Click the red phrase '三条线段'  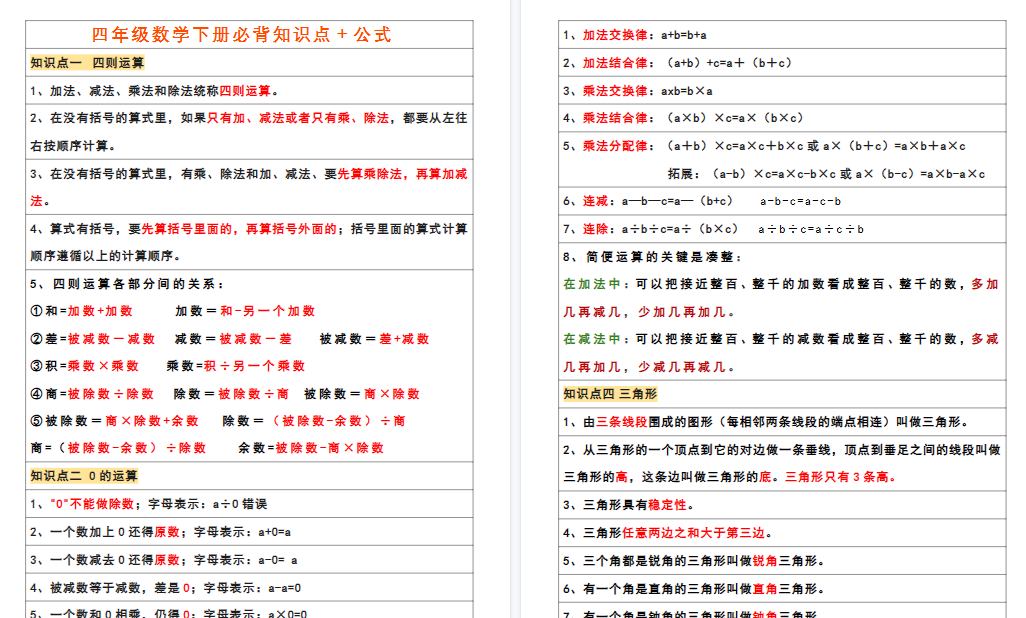tap(622, 422)
